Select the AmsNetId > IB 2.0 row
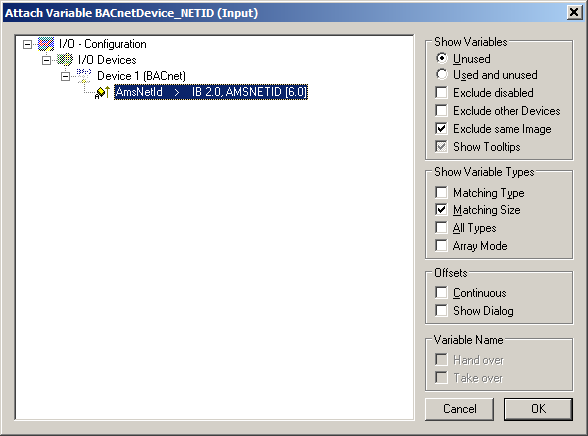Screen dimensions: 588x436 (x=211, y=92)
